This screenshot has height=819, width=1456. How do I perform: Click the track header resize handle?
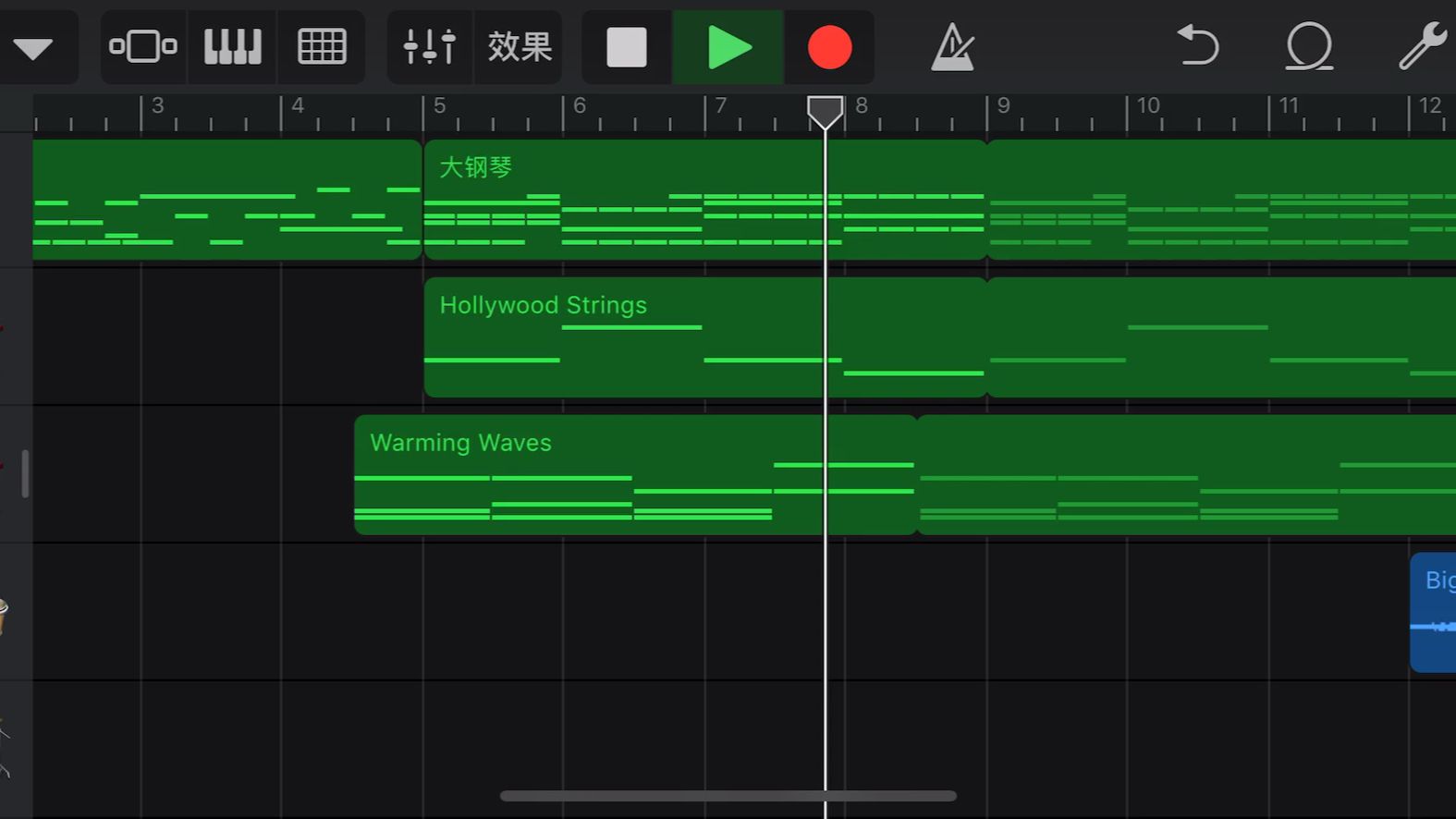click(25, 473)
